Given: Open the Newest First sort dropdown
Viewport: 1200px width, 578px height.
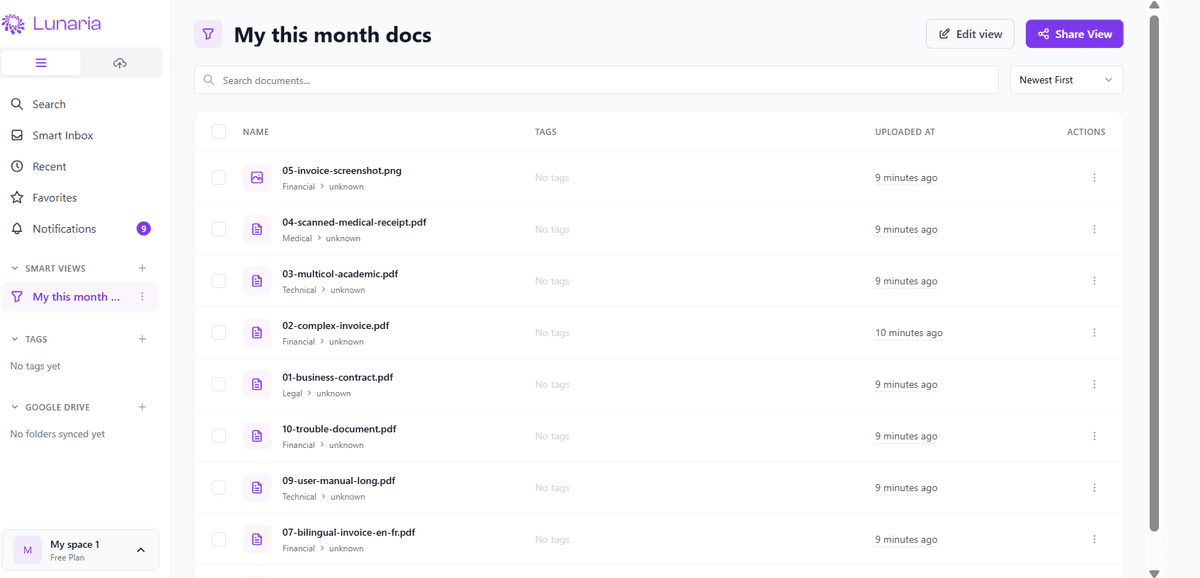Looking at the screenshot, I should [x=1066, y=80].
